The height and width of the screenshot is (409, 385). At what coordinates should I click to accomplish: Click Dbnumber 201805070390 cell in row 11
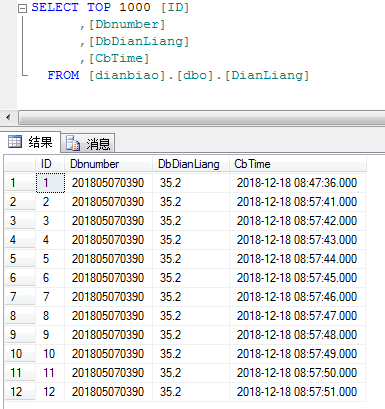[x=108, y=373]
